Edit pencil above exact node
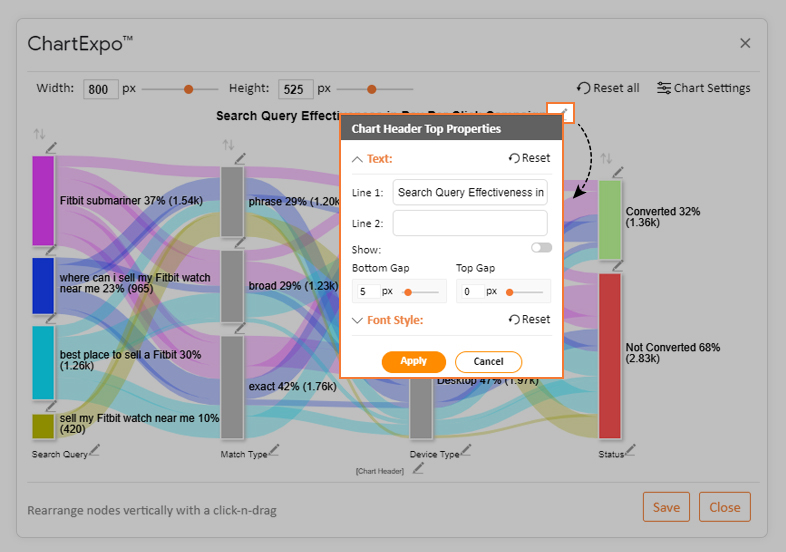Screen dimensions: 786x552 (240, 327)
